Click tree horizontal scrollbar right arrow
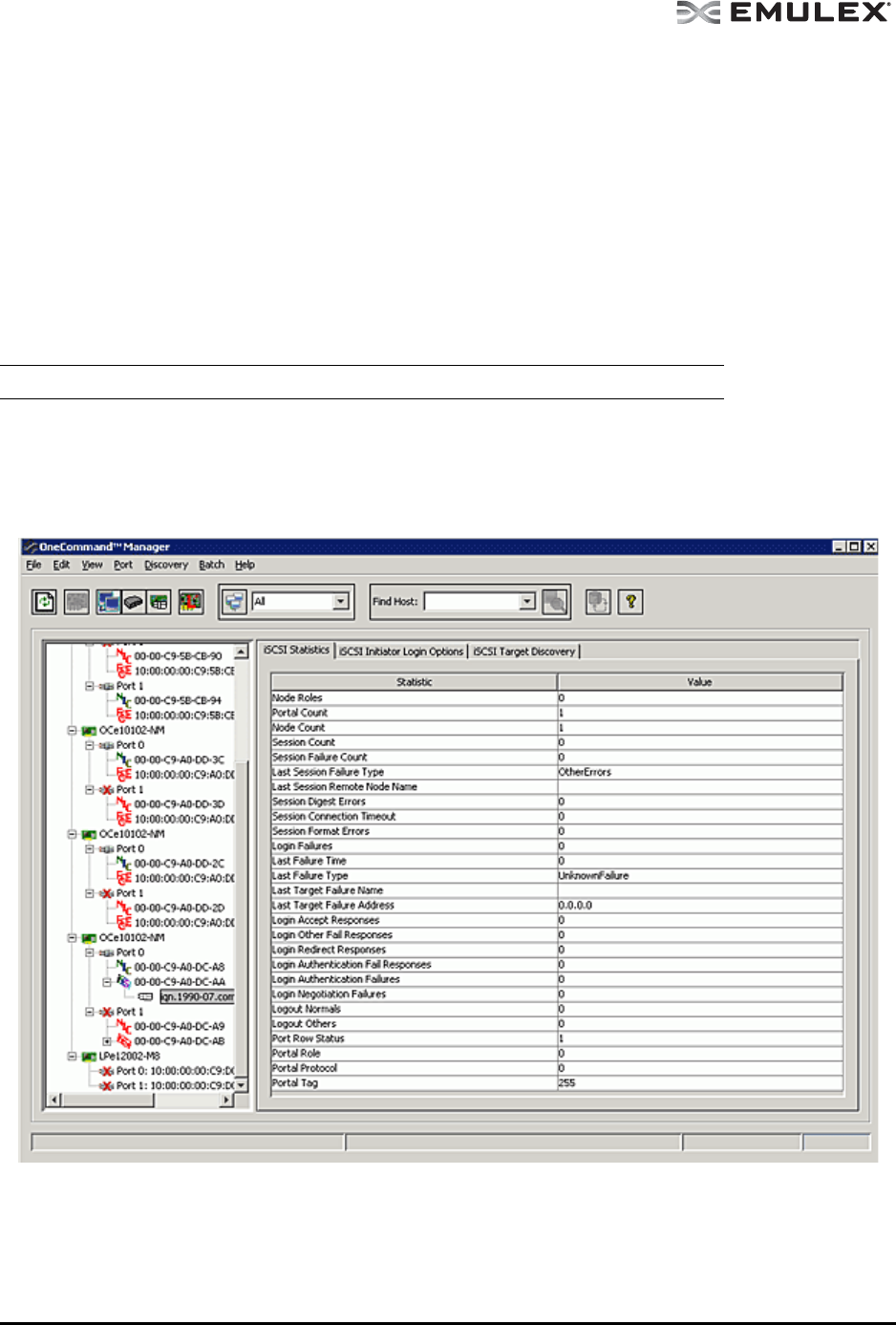The height and width of the screenshot is (1325, 896). point(226,1101)
